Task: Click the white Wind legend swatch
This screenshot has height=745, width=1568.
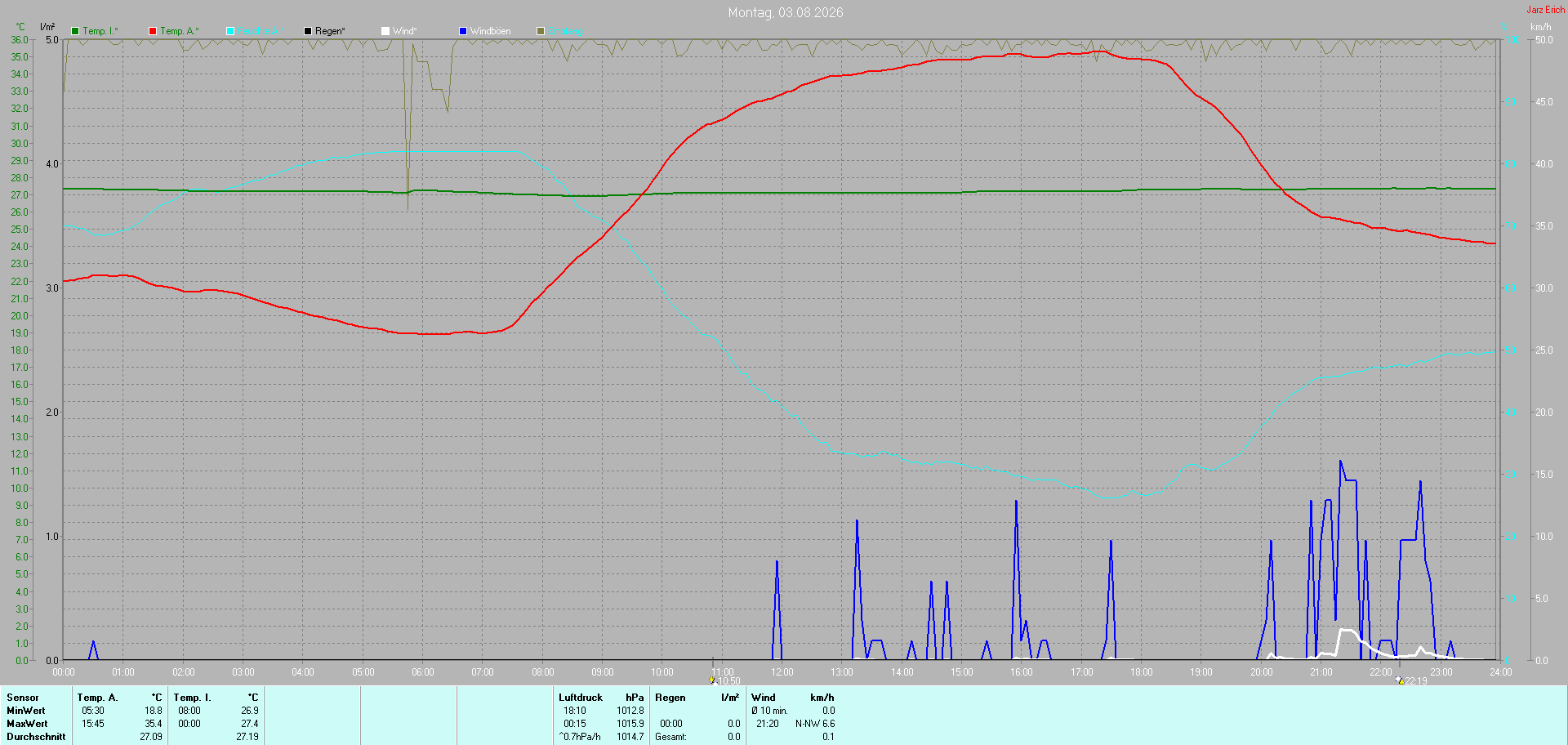Action: click(385, 31)
